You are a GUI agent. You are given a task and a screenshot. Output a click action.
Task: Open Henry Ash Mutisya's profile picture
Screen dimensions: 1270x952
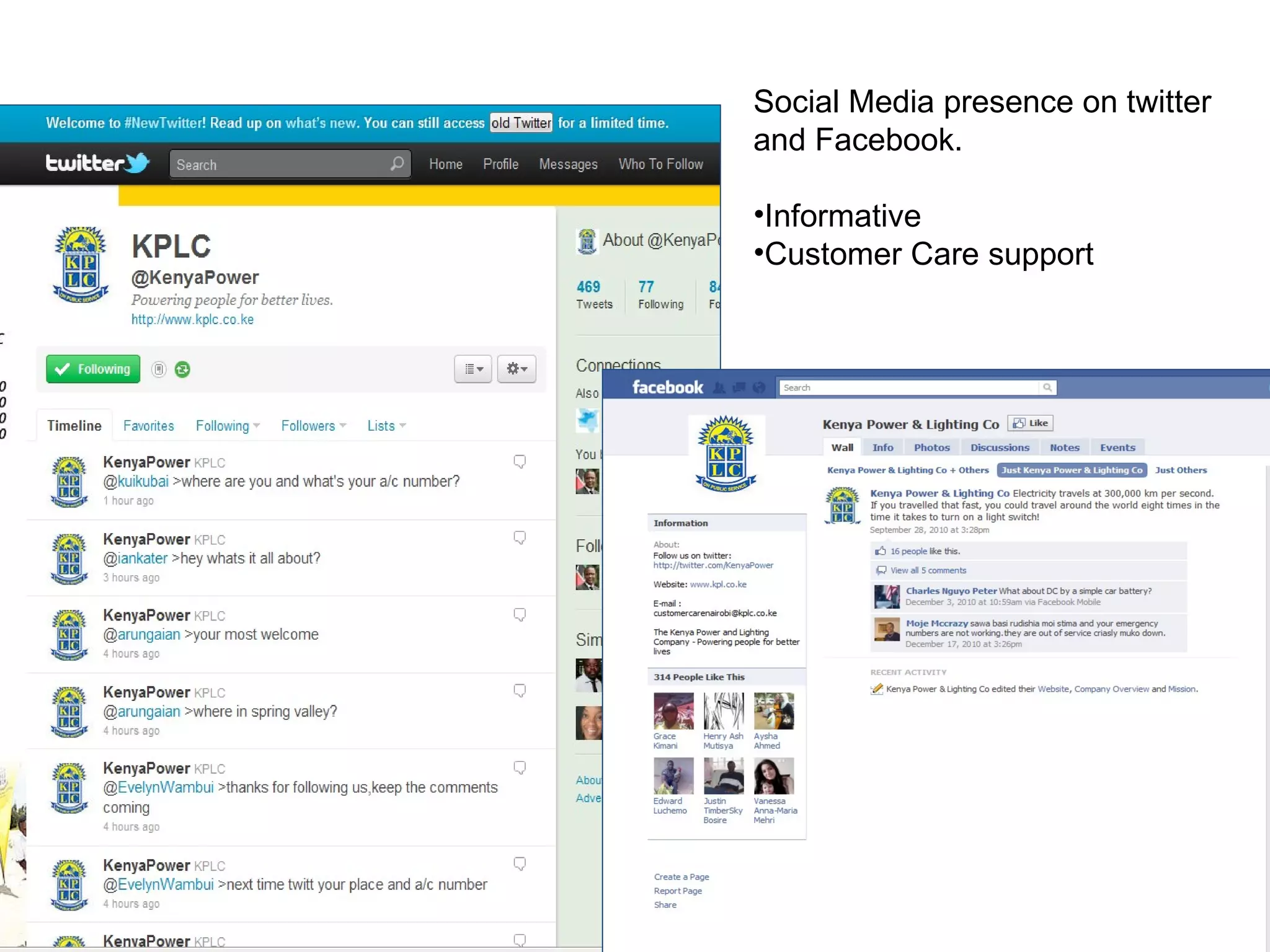(724, 711)
